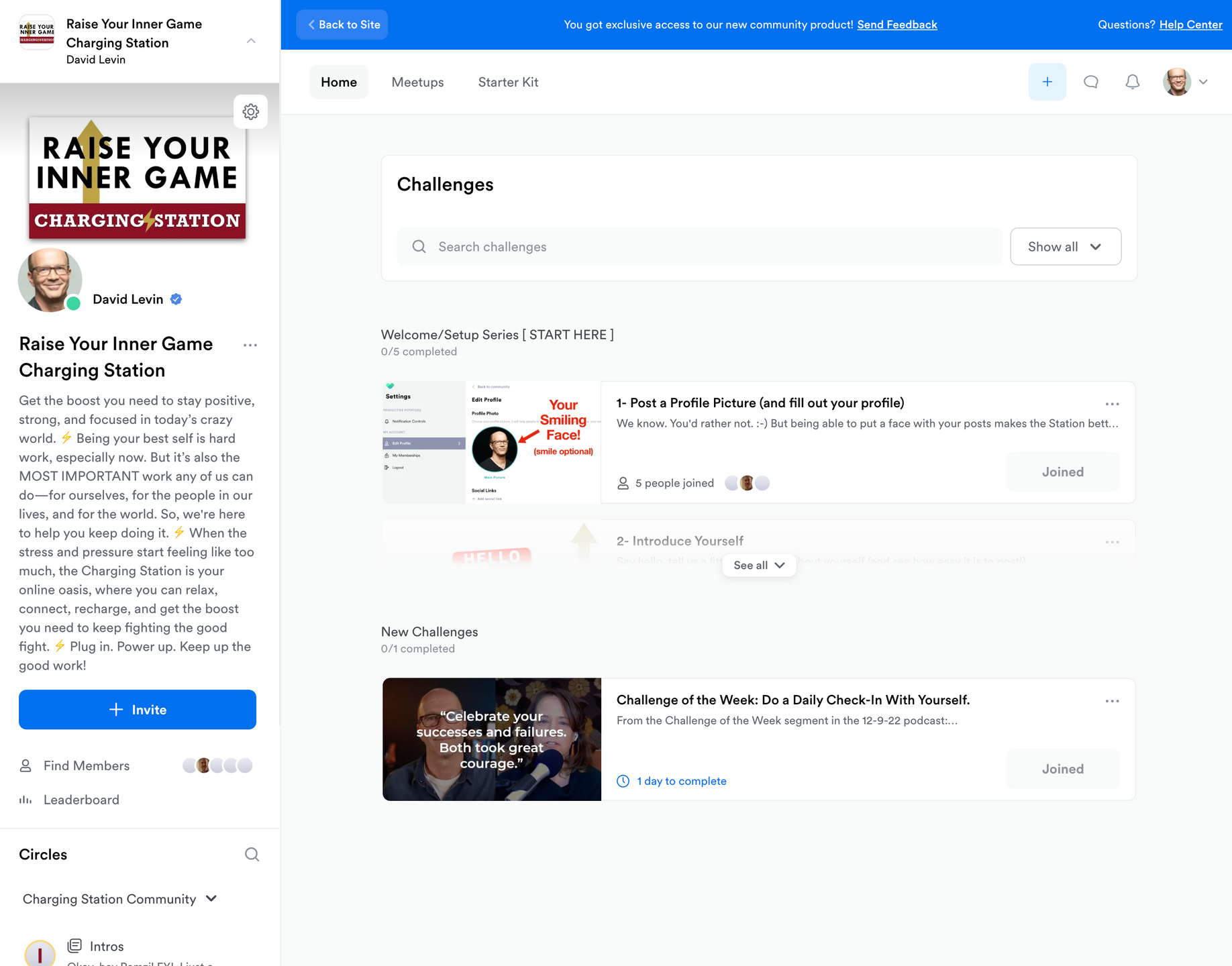1232x966 pixels.
Task: Click the Invite button
Action: tap(138, 709)
